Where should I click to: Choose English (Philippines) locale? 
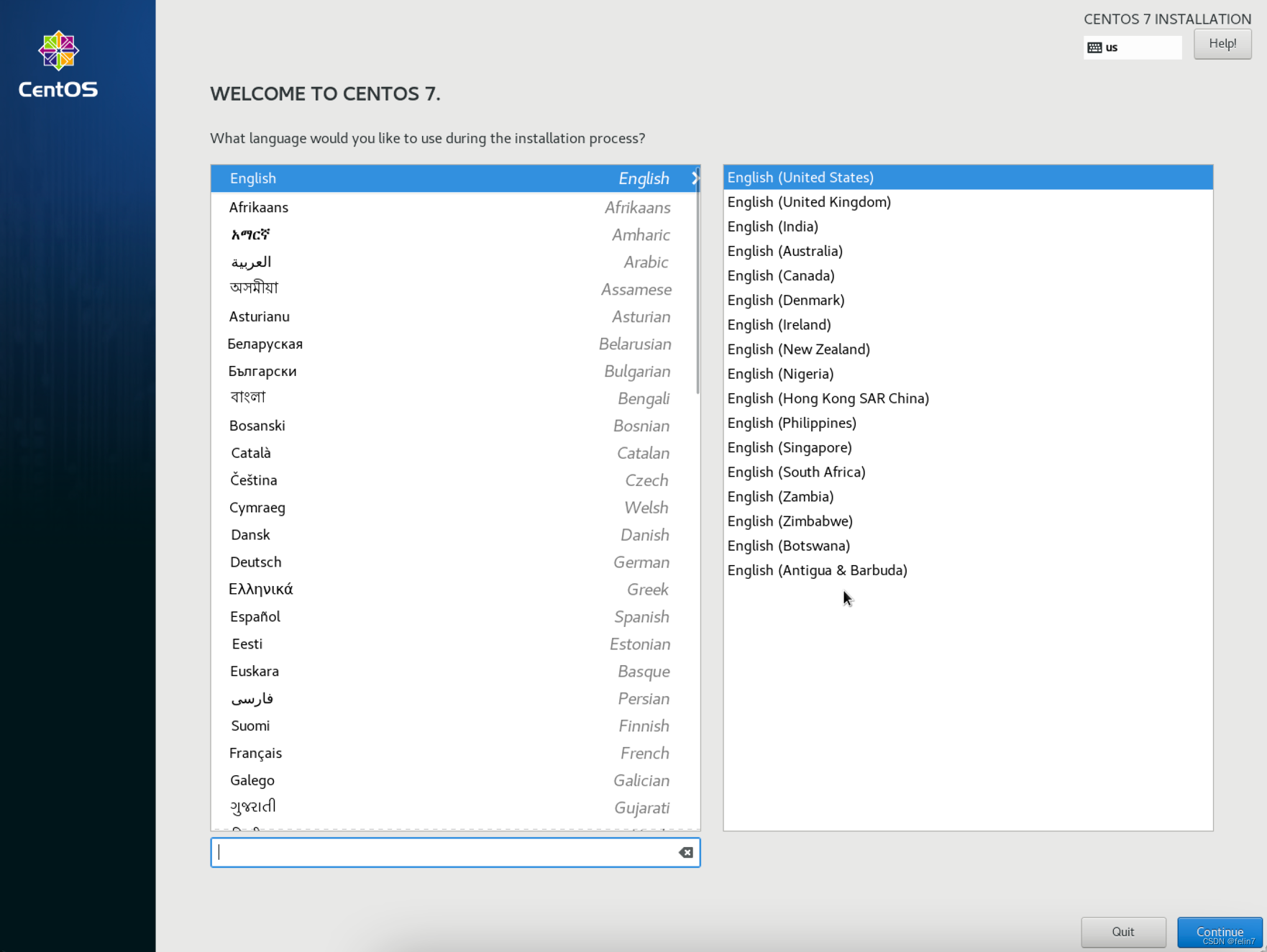968,423
